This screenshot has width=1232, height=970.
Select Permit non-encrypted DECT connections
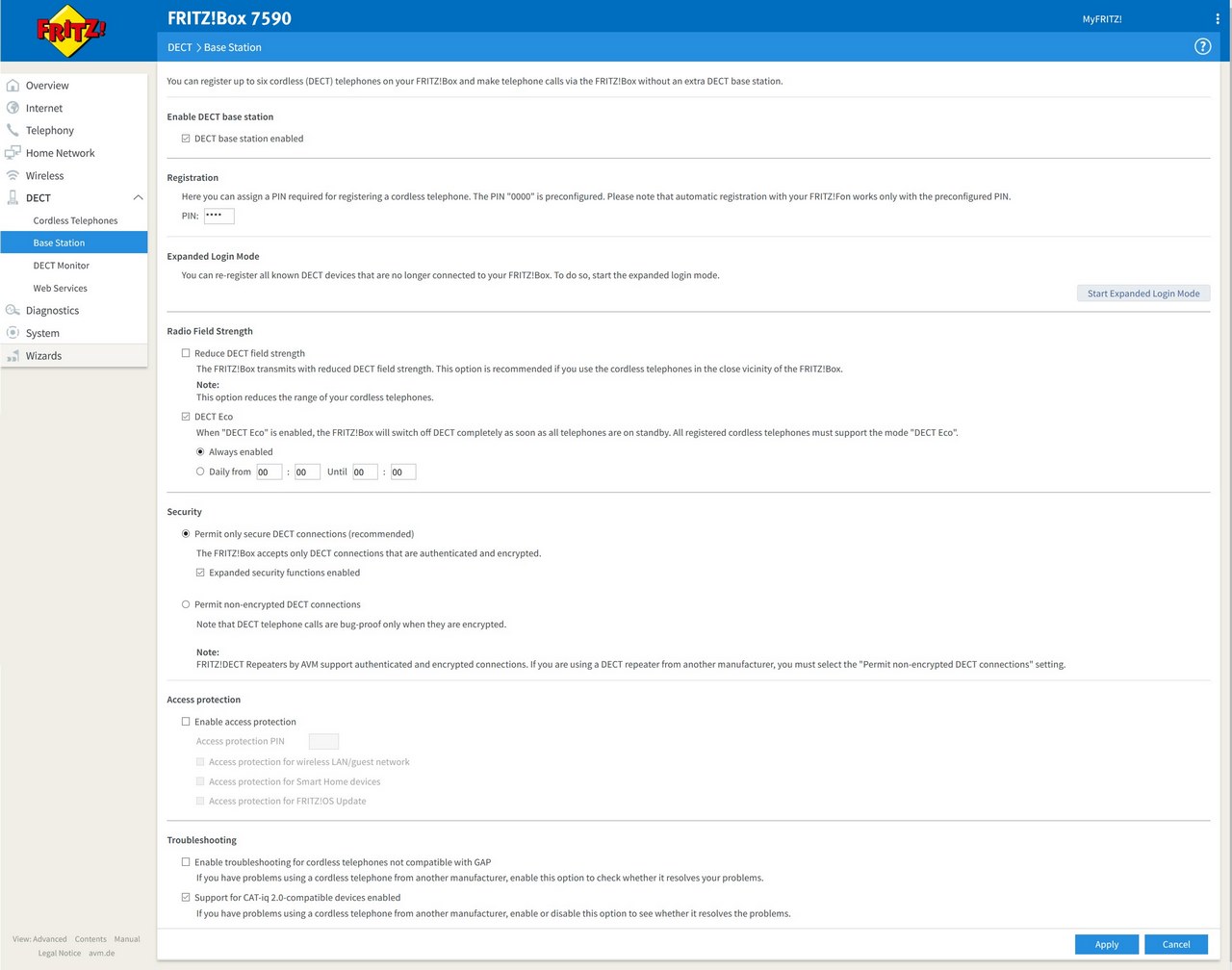186,604
